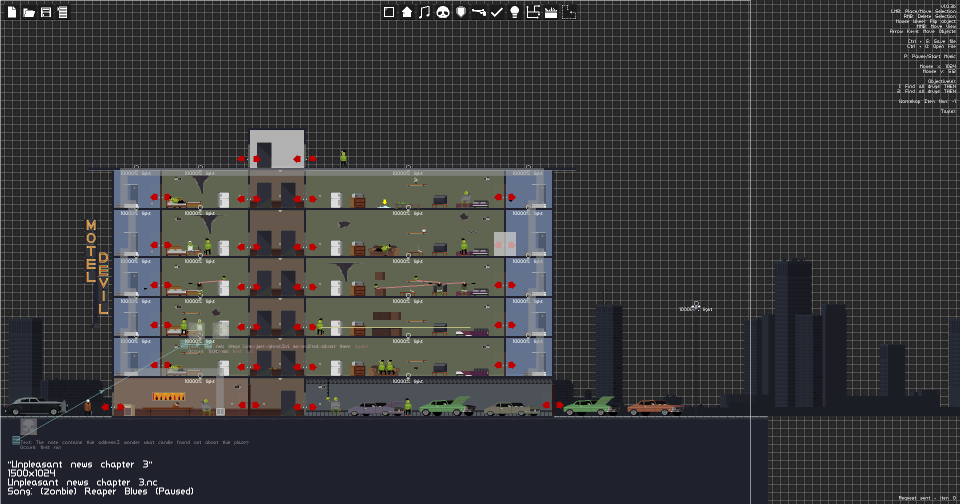Select the green car parked outside the garage
Viewport: 960px width, 504px height.
[590, 405]
